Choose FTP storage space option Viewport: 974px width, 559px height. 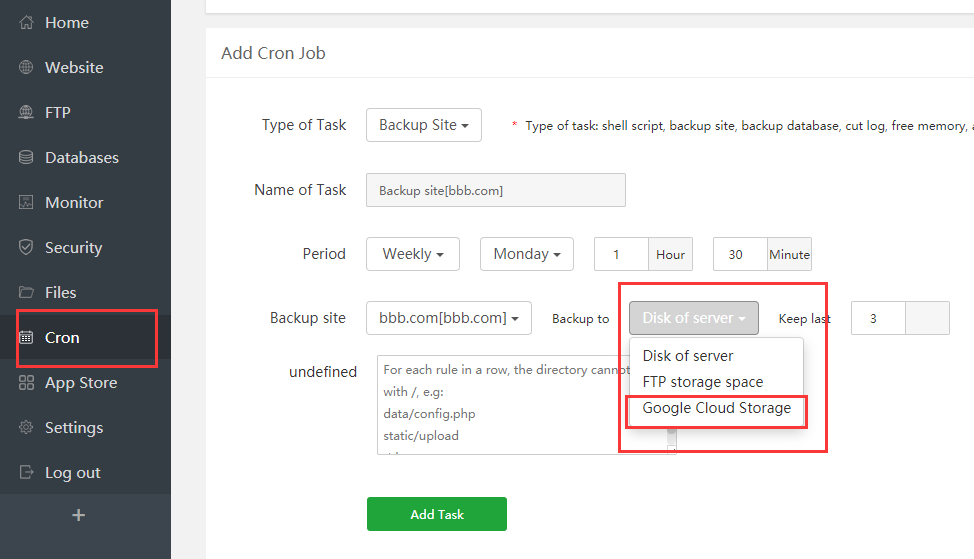[x=702, y=382]
